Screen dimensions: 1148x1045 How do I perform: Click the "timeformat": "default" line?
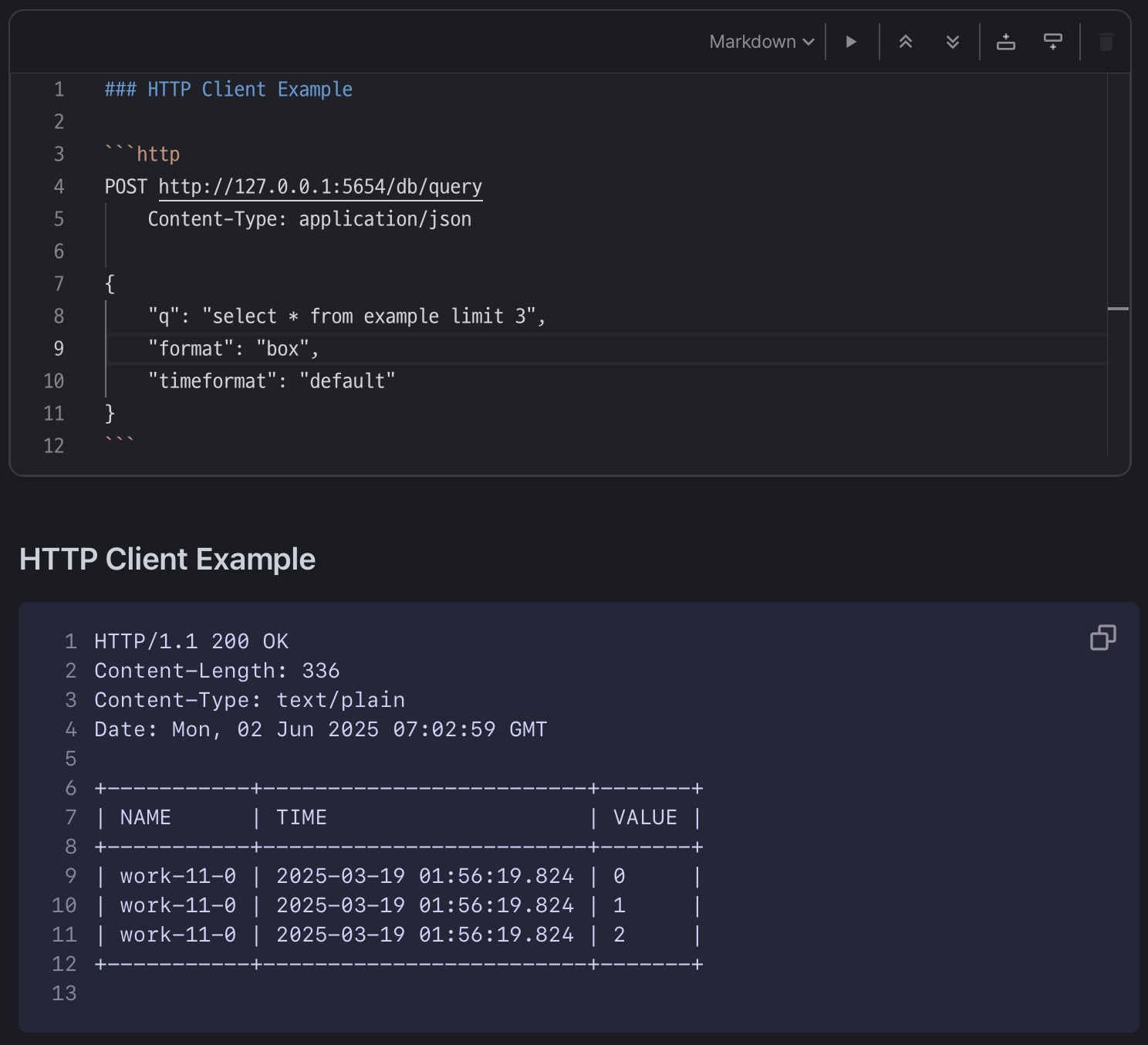pyautogui.click(x=271, y=381)
